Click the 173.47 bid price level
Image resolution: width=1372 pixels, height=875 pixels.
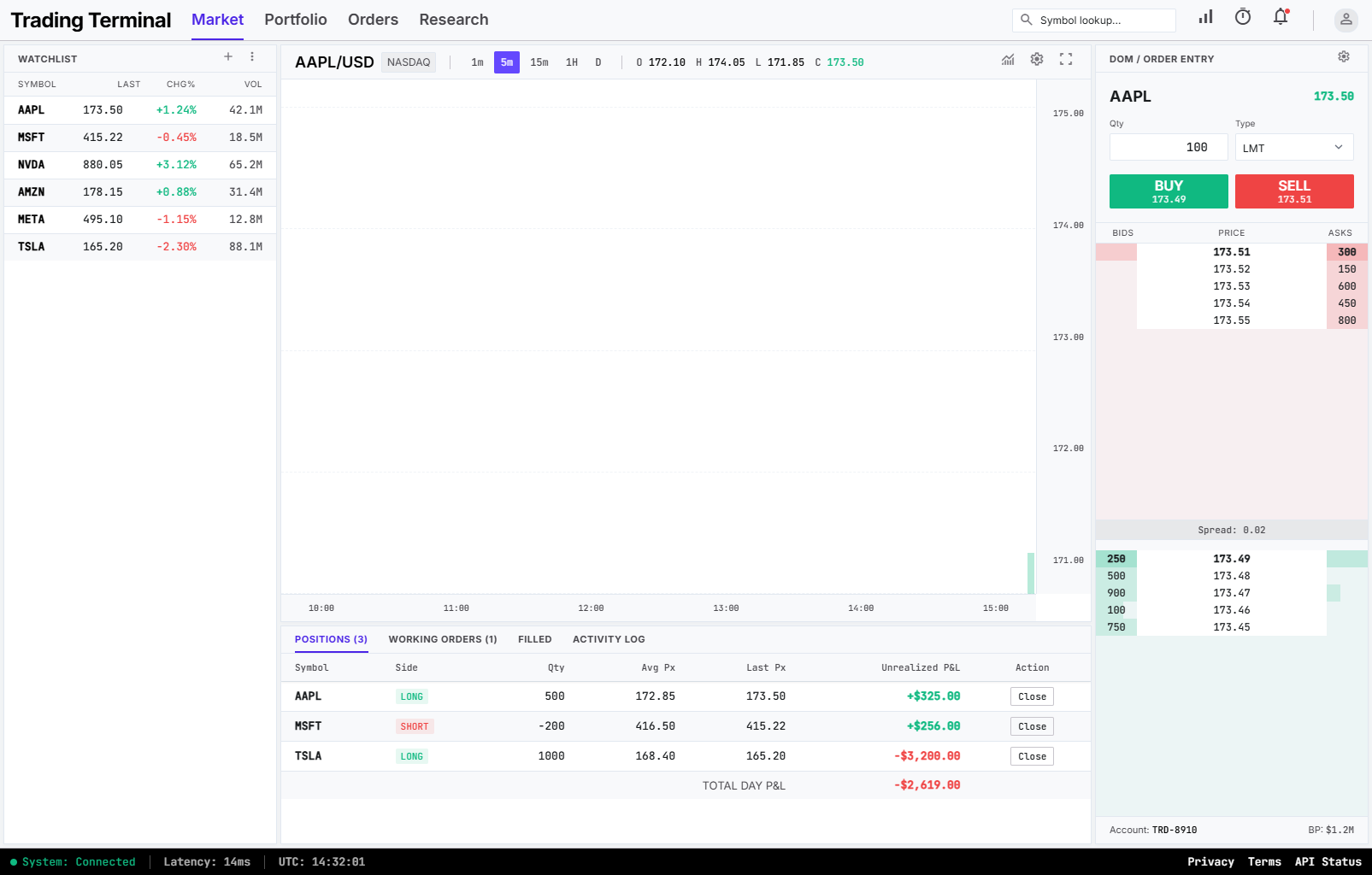pos(1232,593)
